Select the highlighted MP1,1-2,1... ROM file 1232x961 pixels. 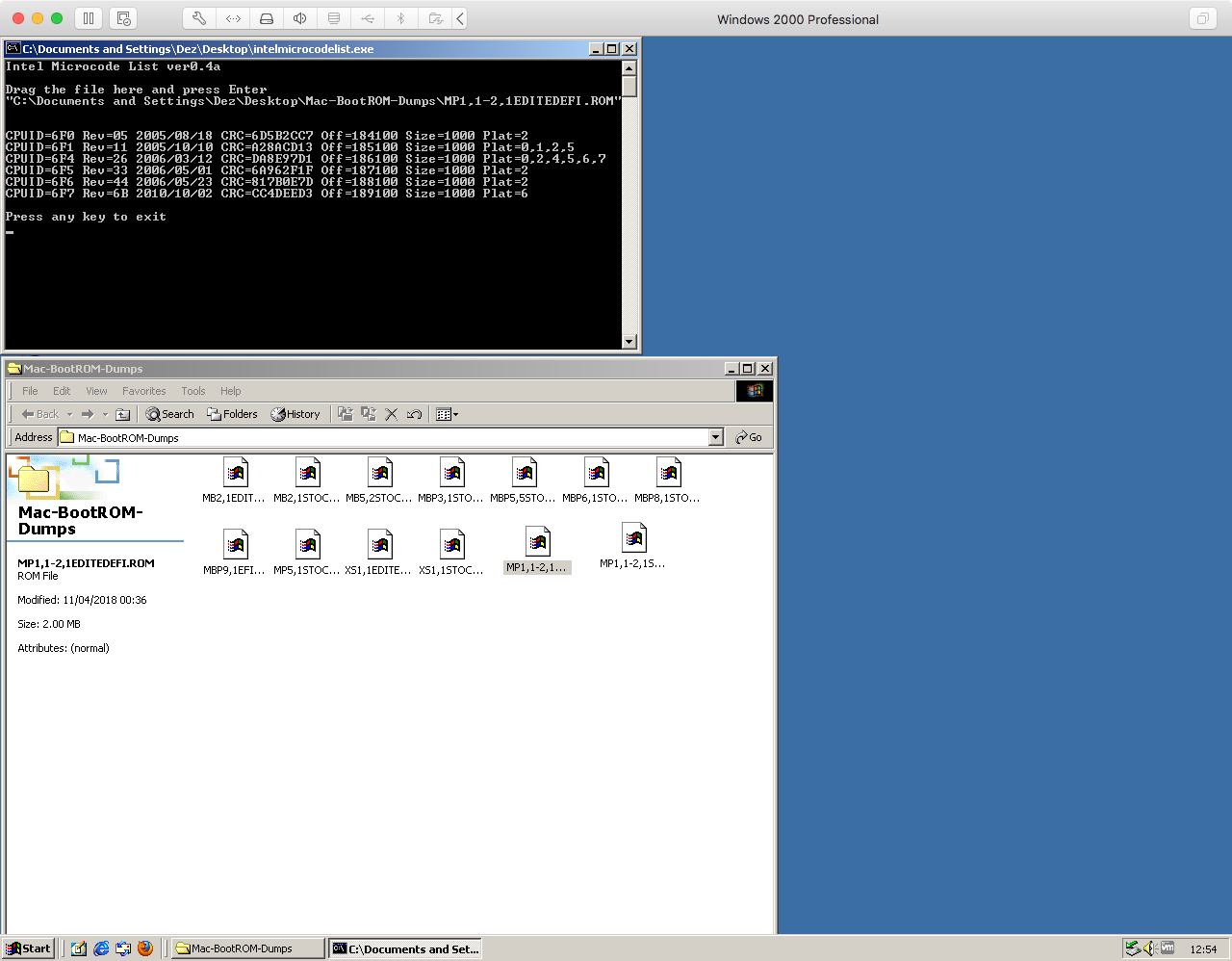(537, 551)
